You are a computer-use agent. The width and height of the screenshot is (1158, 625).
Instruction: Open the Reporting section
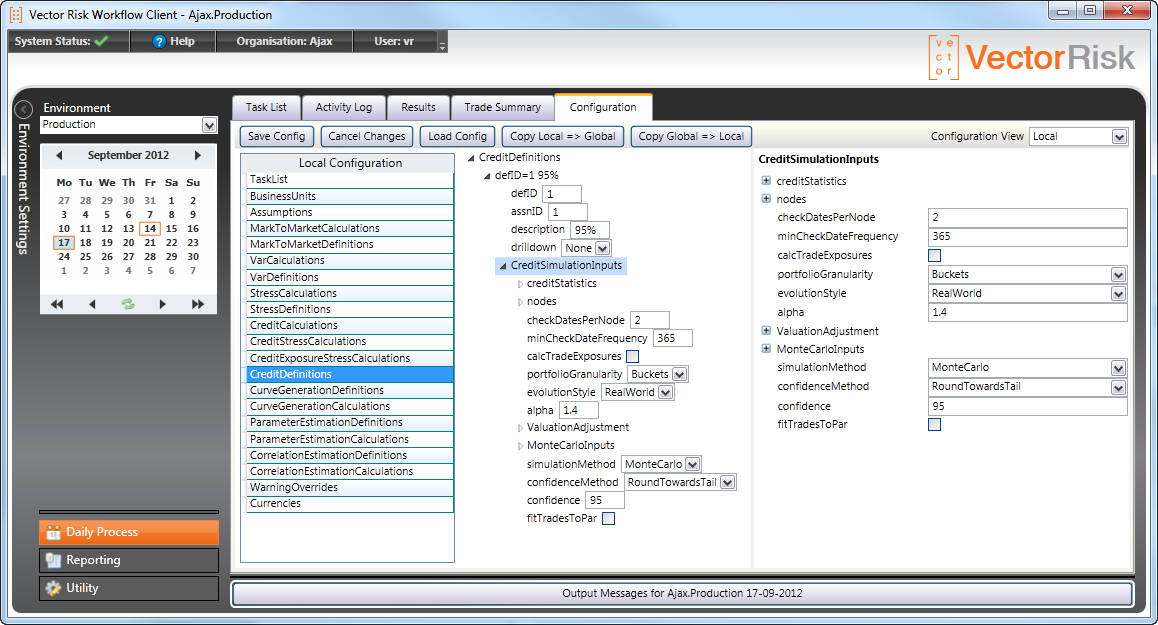pyautogui.click(x=129, y=561)
